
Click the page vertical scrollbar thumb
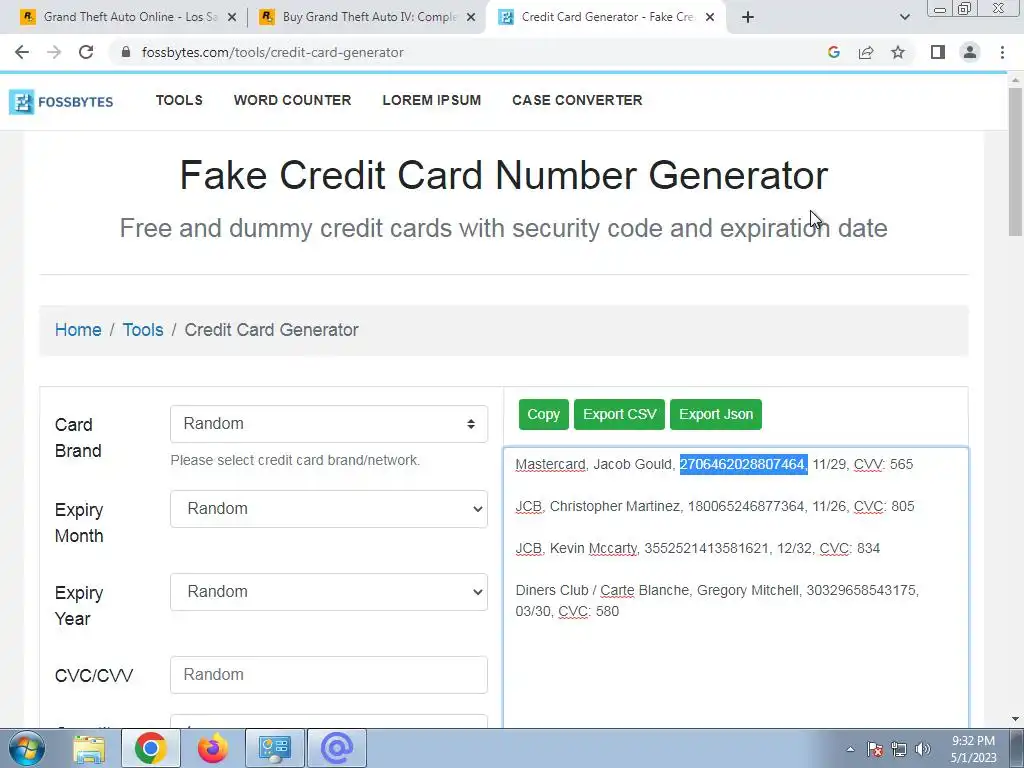point(1015,161)
